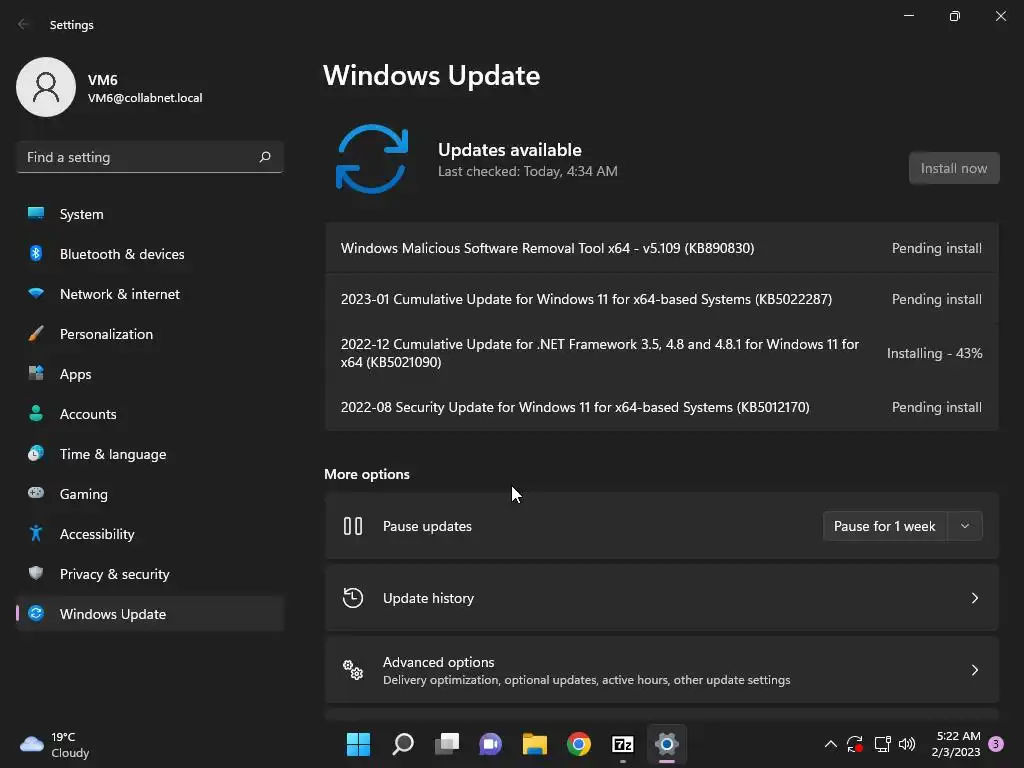
Task: Click the network tray icon
Action: 882,743
